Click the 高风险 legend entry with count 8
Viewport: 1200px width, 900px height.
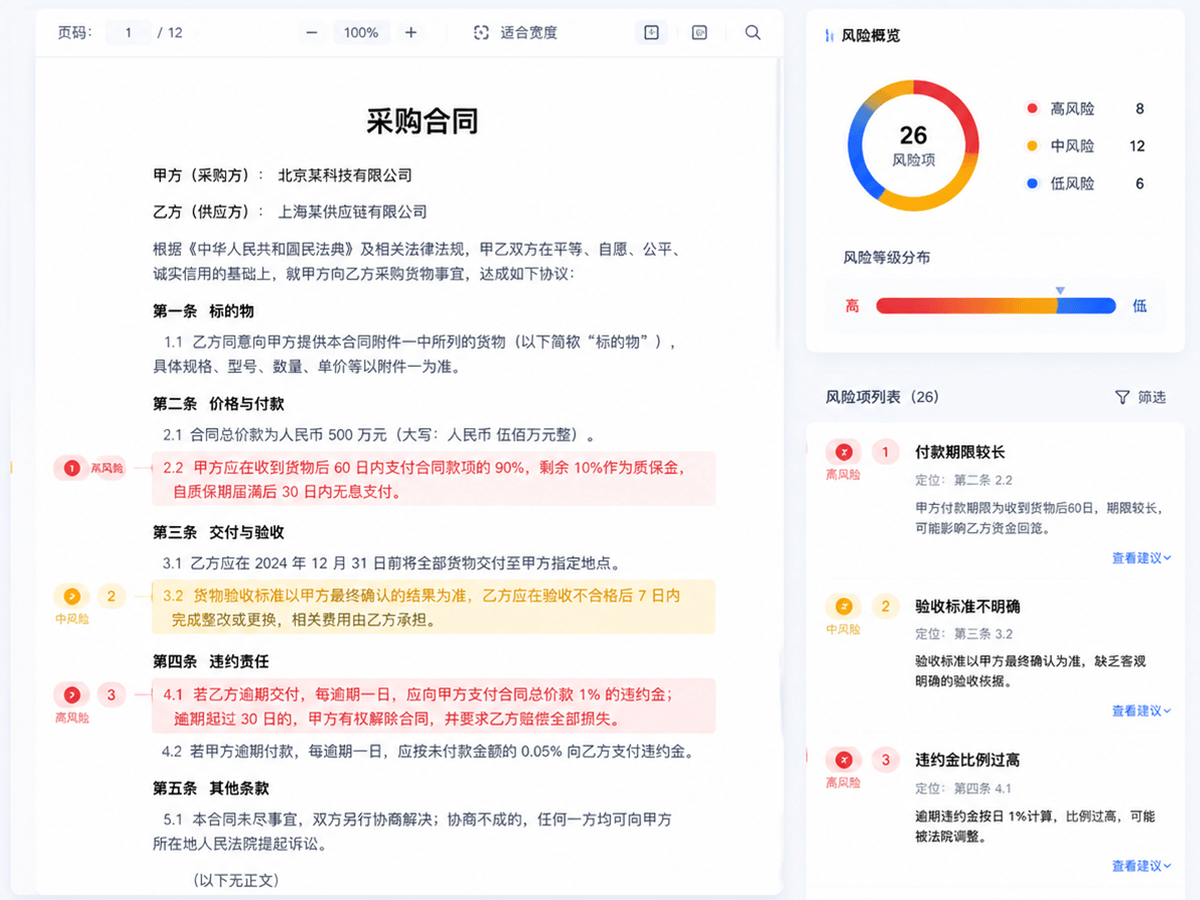click(x=1086, y=109)
